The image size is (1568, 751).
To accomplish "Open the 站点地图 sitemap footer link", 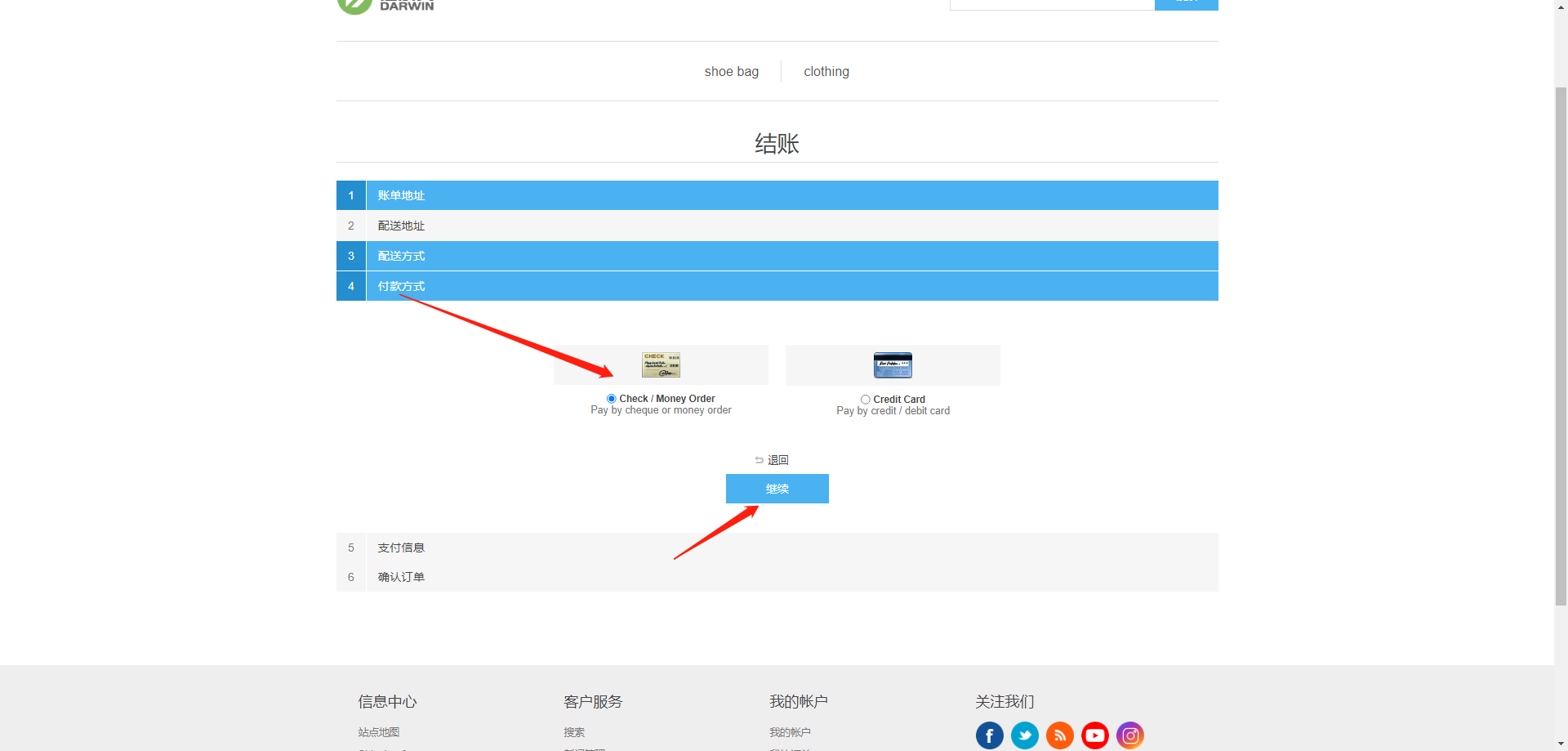I will (379, 732).
